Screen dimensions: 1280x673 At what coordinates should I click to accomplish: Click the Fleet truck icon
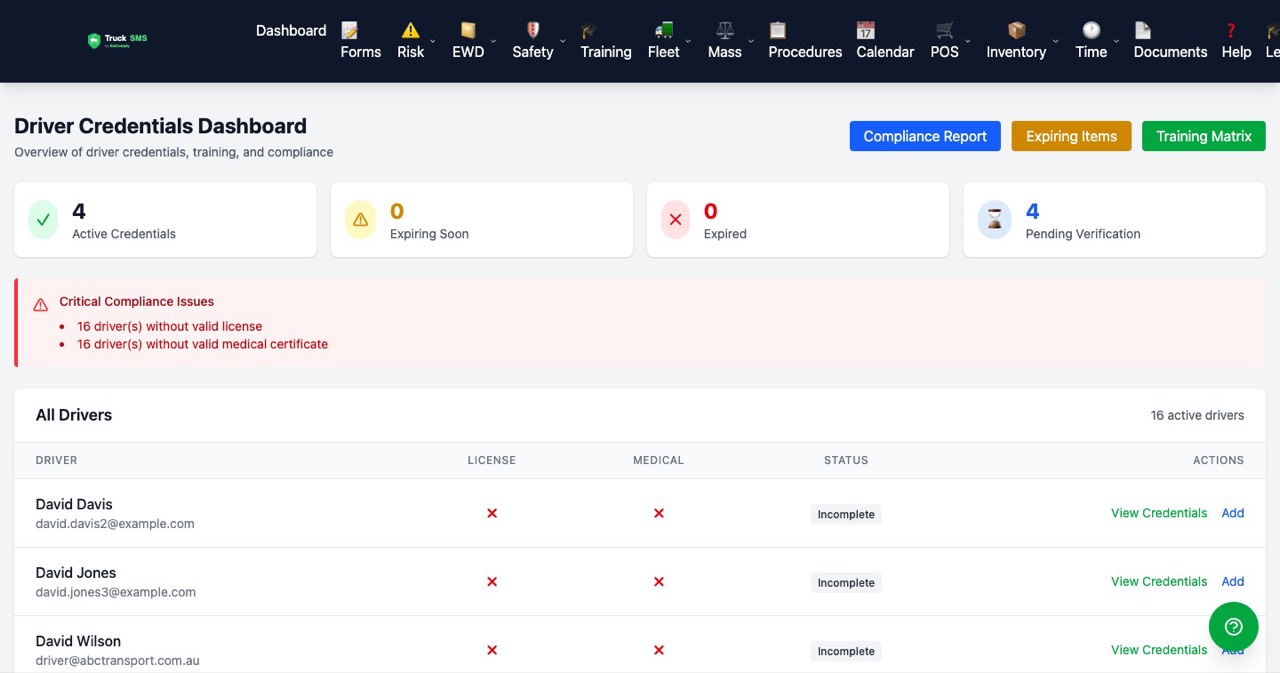tap(664, 30)
